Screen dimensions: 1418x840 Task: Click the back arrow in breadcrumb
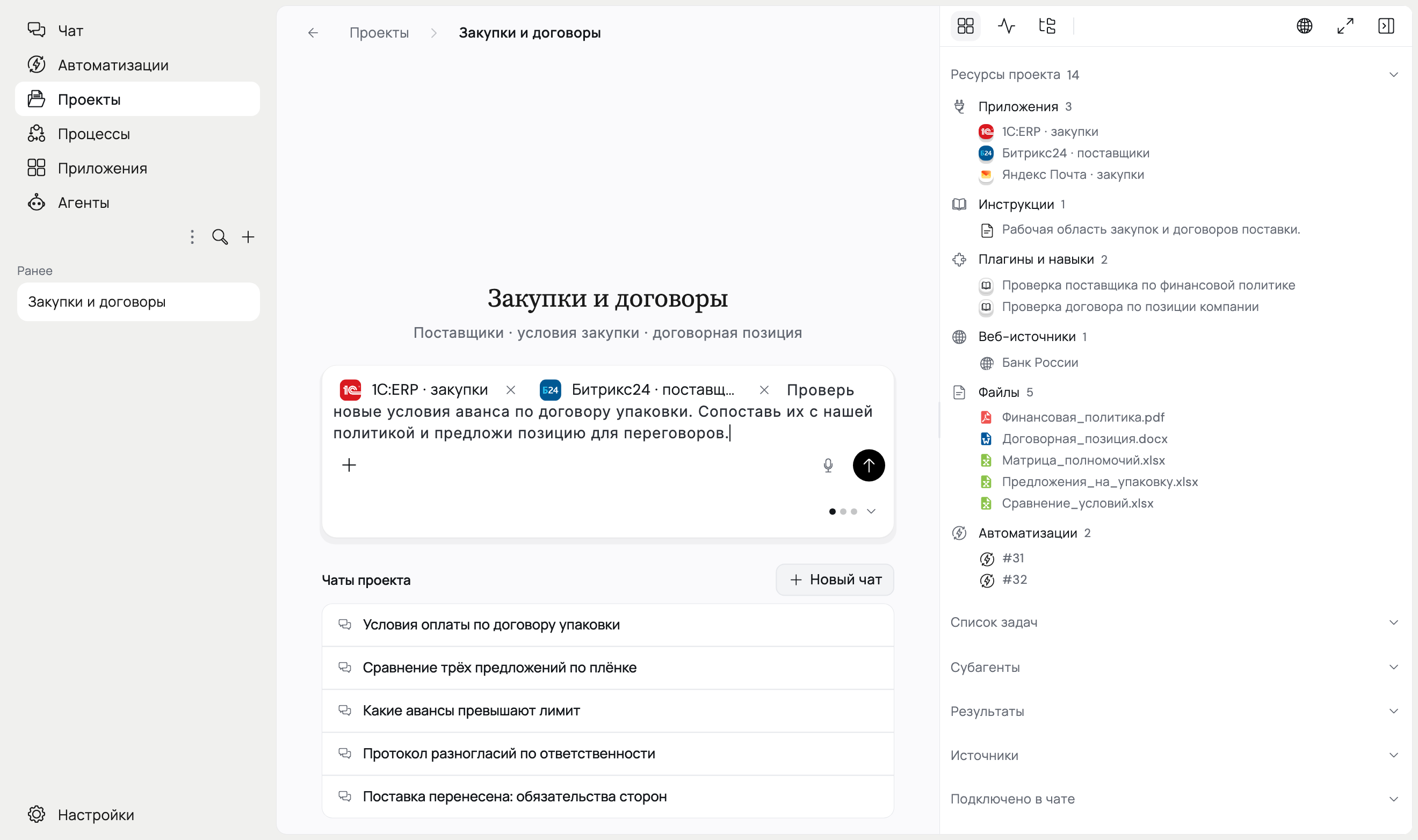(313, 33)
